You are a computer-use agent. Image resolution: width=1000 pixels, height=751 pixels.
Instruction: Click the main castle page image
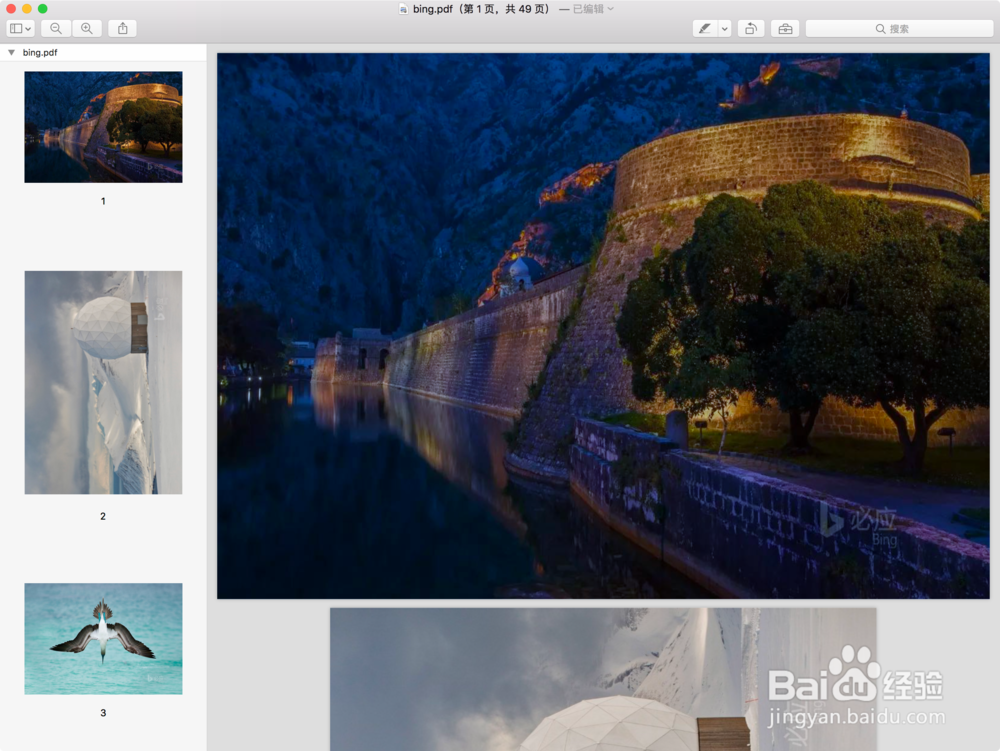coord(603,326)
